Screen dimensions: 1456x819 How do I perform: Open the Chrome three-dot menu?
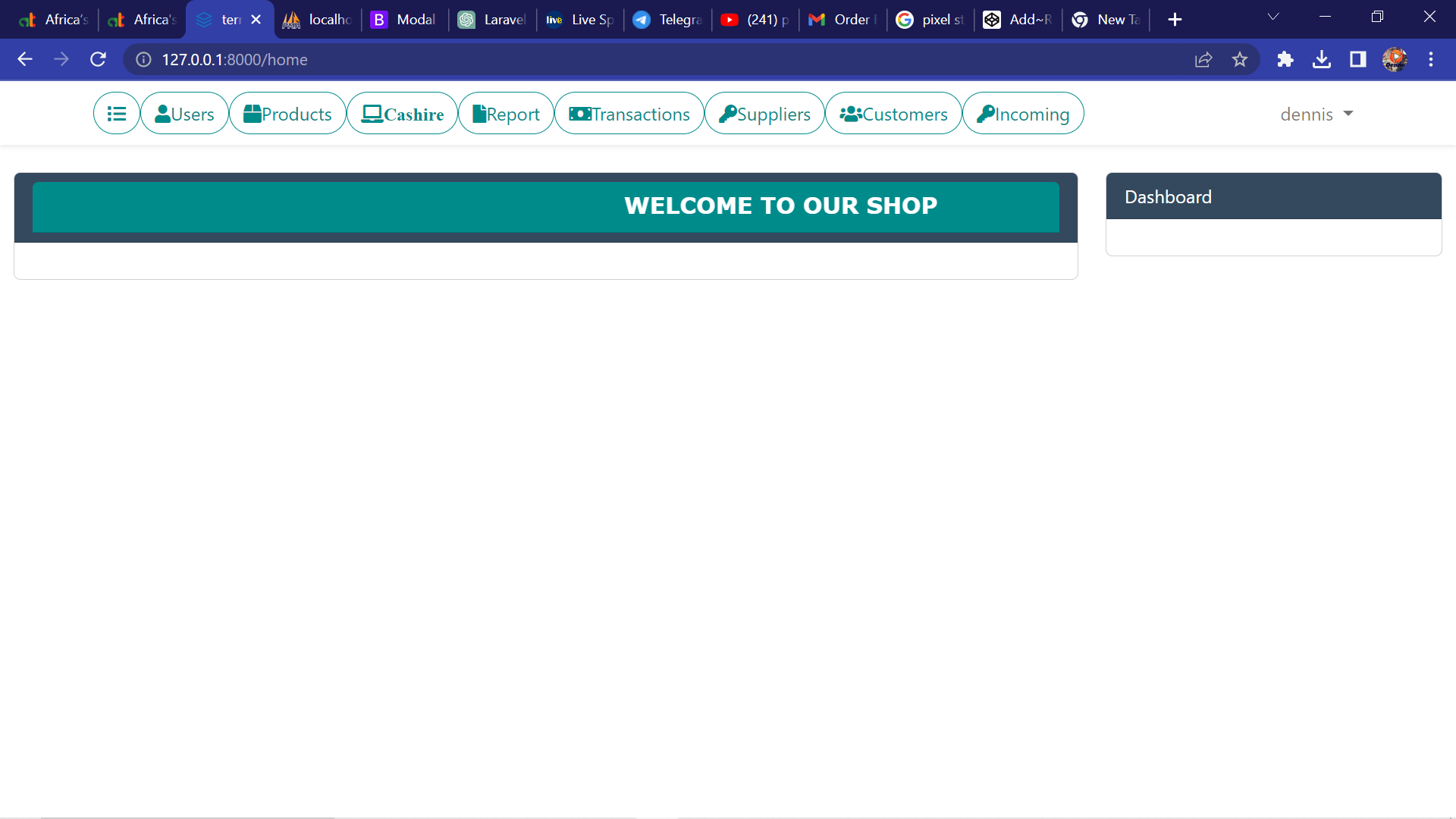click(1431, 59)
